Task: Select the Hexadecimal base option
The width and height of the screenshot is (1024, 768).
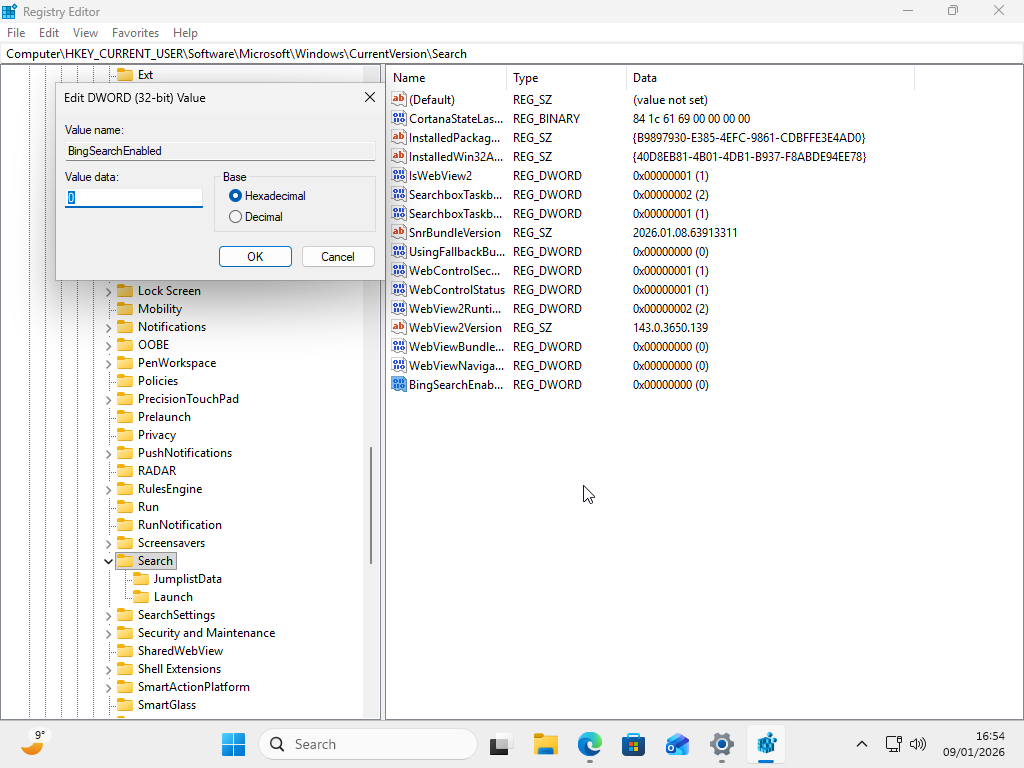Action: [235, 197]
